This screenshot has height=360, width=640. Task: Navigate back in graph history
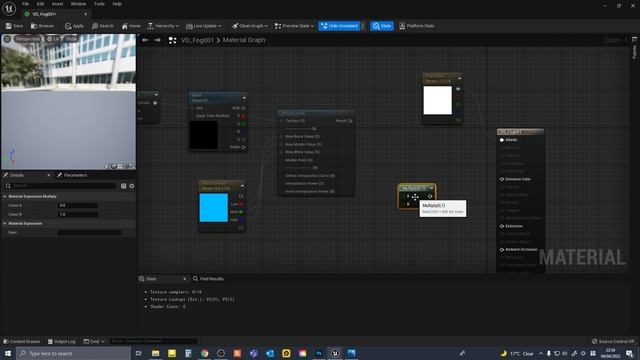pos(145,40)
